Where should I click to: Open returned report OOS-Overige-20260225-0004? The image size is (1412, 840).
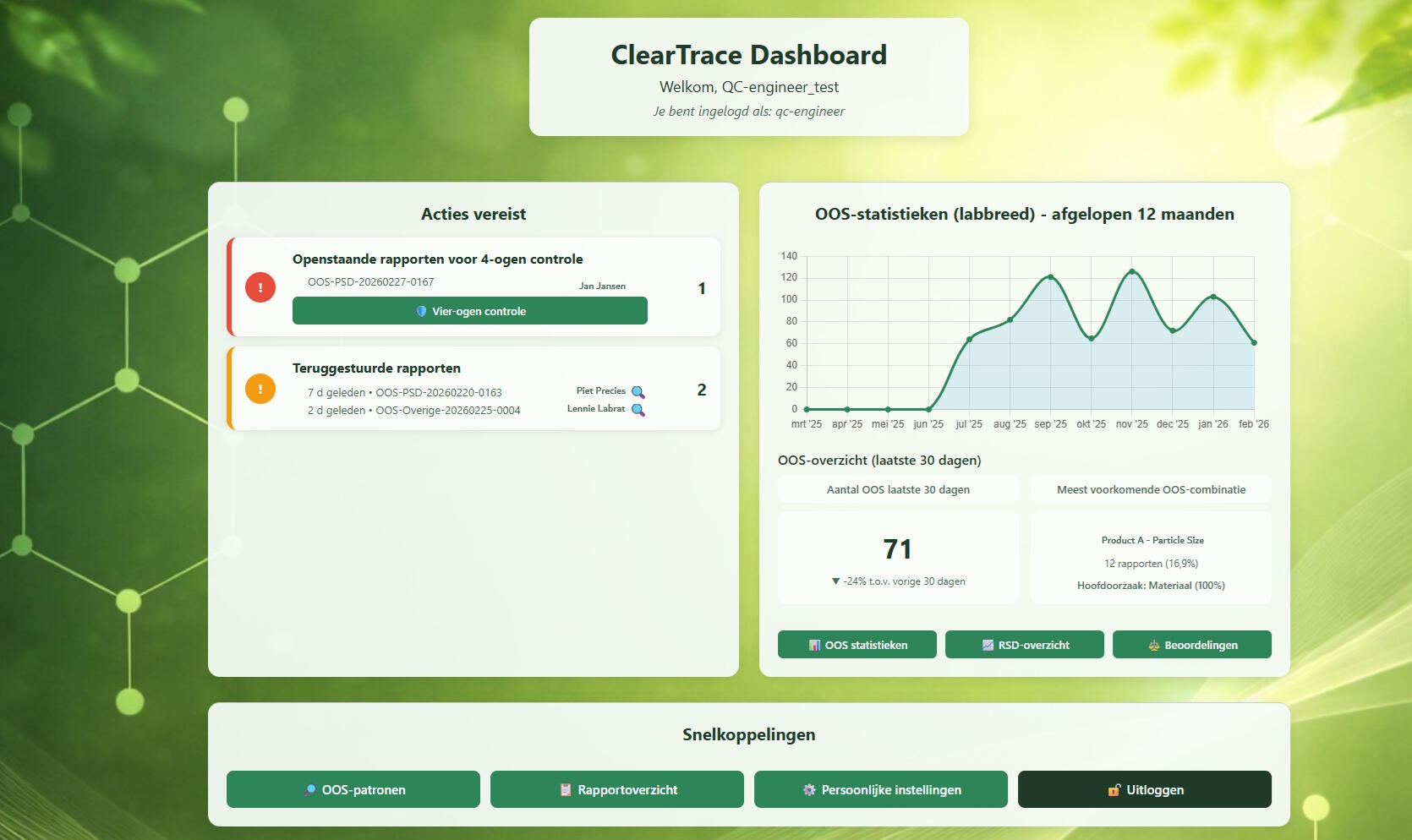[x=447, y=411]
